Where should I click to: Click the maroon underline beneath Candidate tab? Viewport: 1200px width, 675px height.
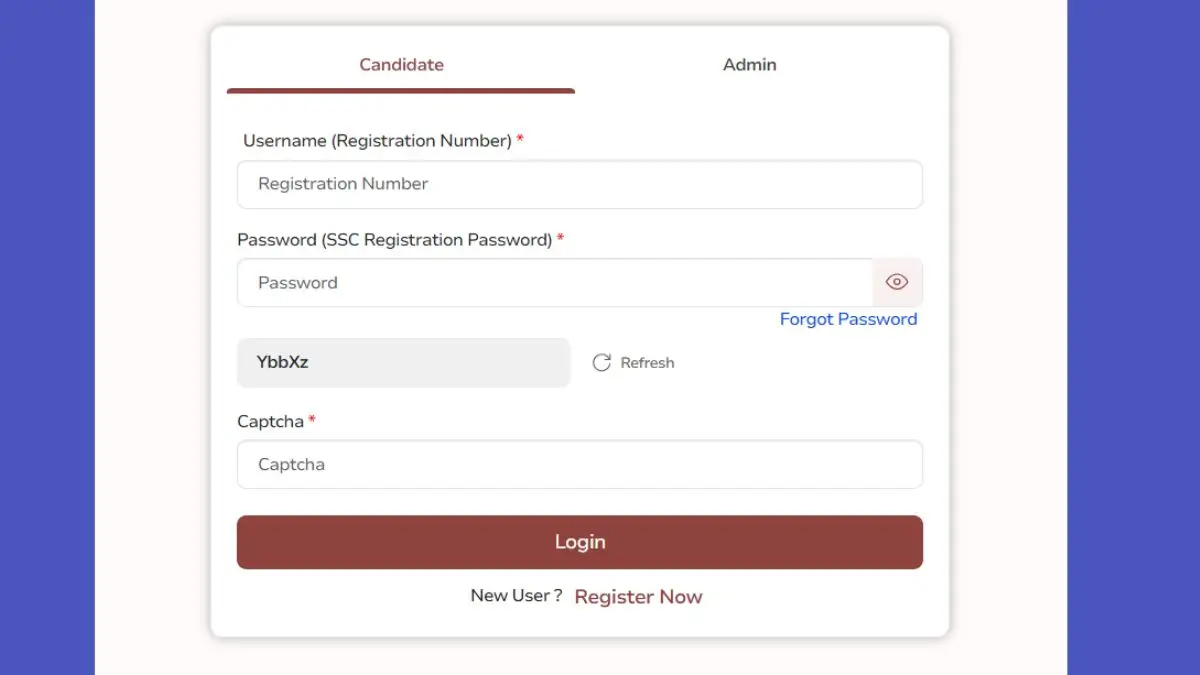[401, 91]
